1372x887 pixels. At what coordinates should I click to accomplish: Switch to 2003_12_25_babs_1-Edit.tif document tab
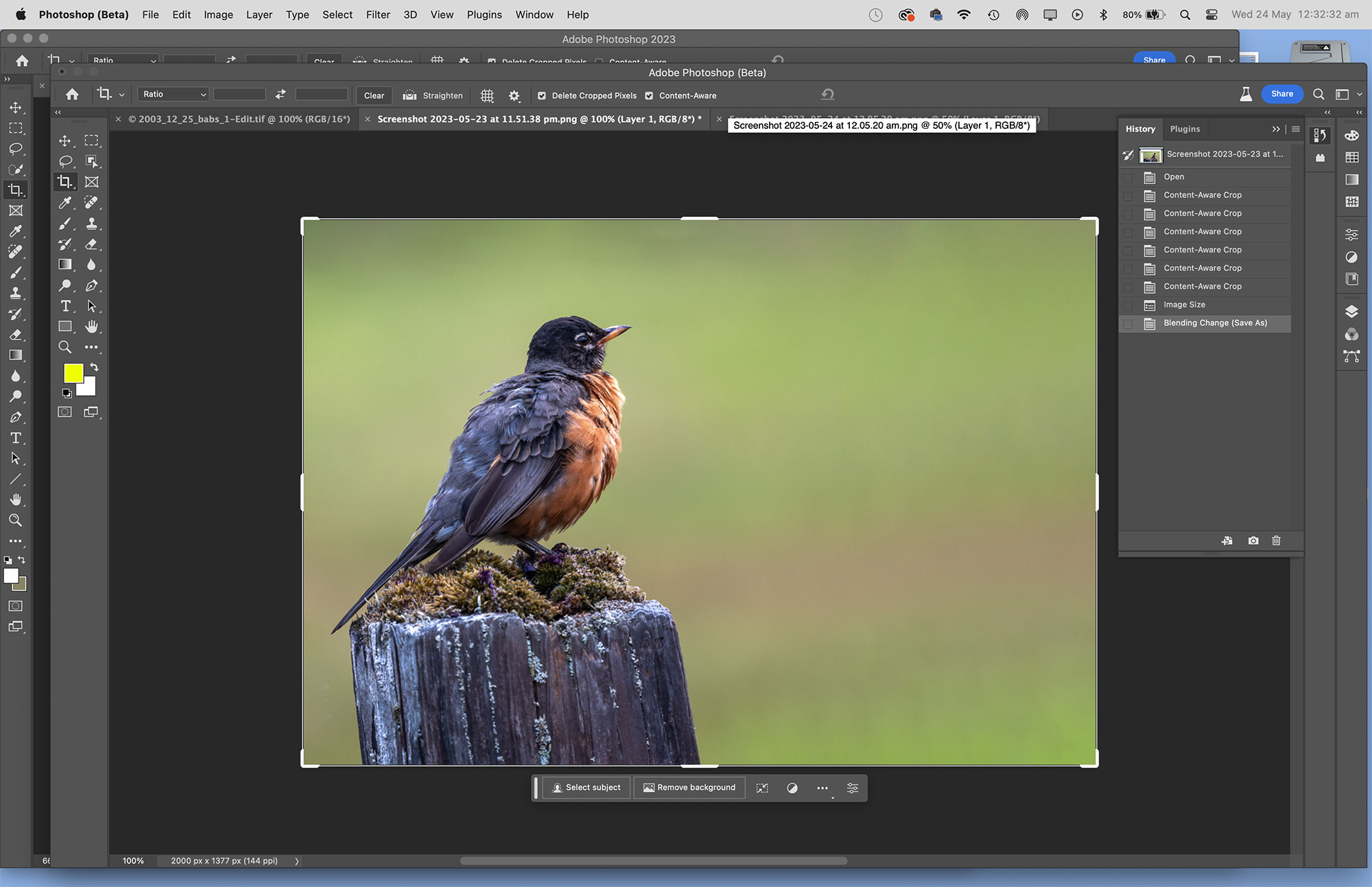239,119
